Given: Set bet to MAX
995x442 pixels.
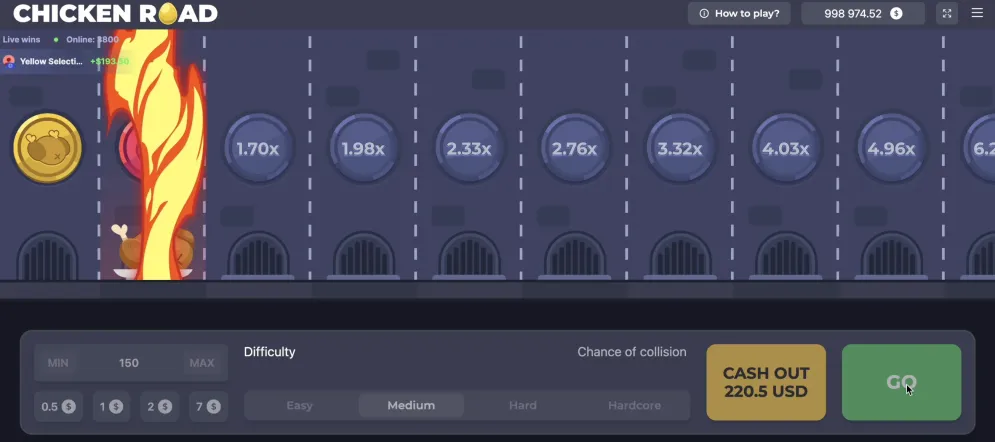Looking at the screenshot, I should pyautogui.click(x=202, y=363).
